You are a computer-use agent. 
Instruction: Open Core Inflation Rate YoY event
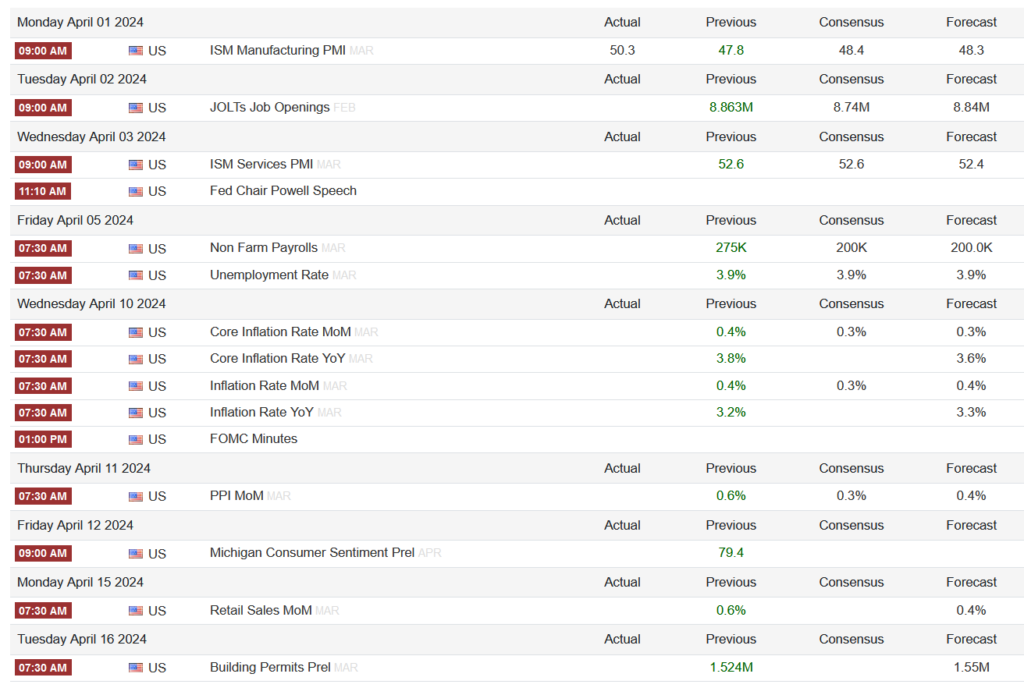[x=277, y=358]
